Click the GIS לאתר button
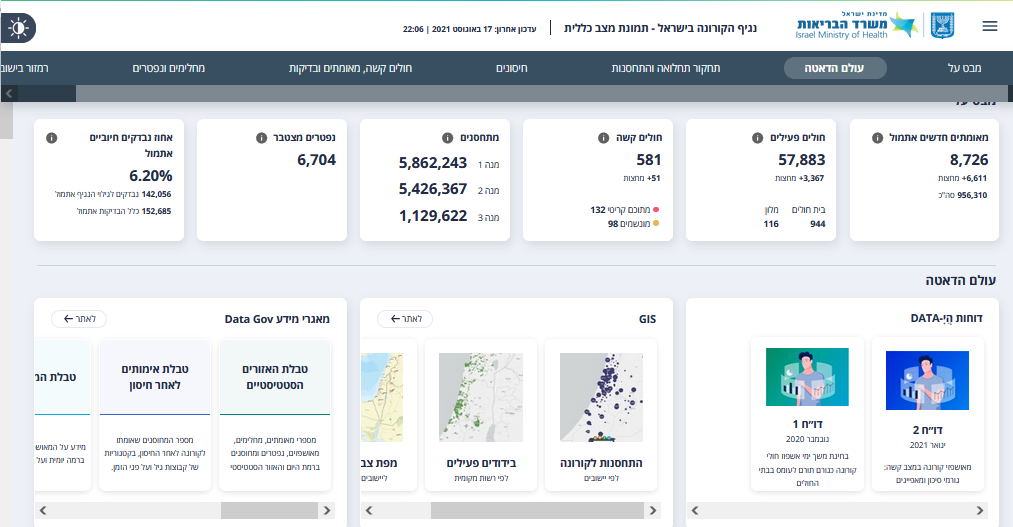 (404, 319)
